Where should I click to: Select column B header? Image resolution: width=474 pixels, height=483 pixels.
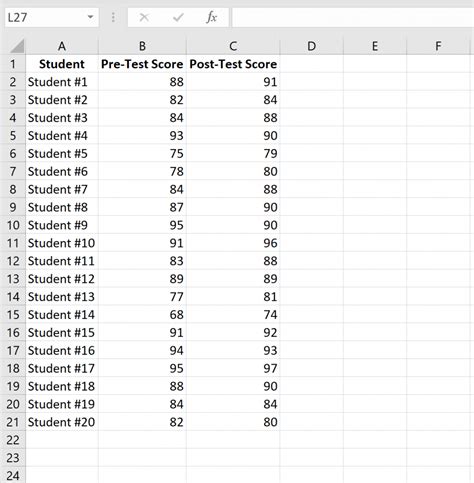point(142,46)
